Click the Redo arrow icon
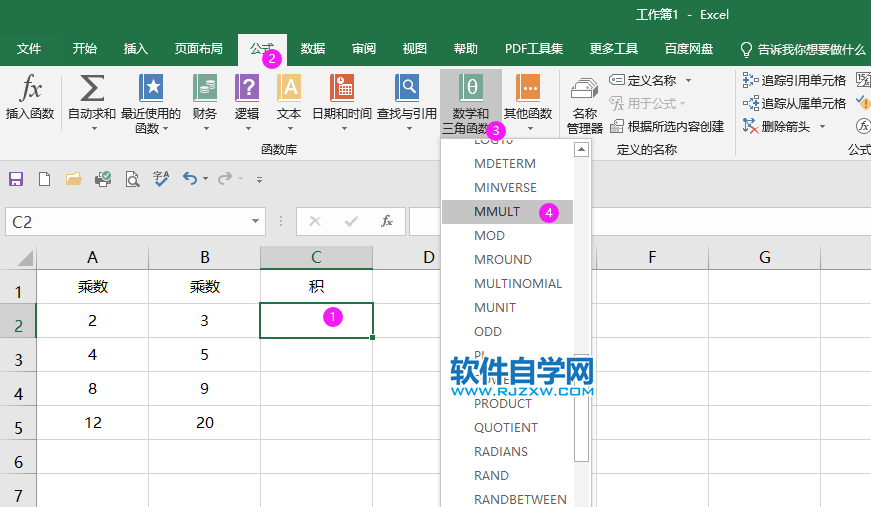The width and height of the screenshot is (871, 507). pyautogui.click(x=225, y=179)
